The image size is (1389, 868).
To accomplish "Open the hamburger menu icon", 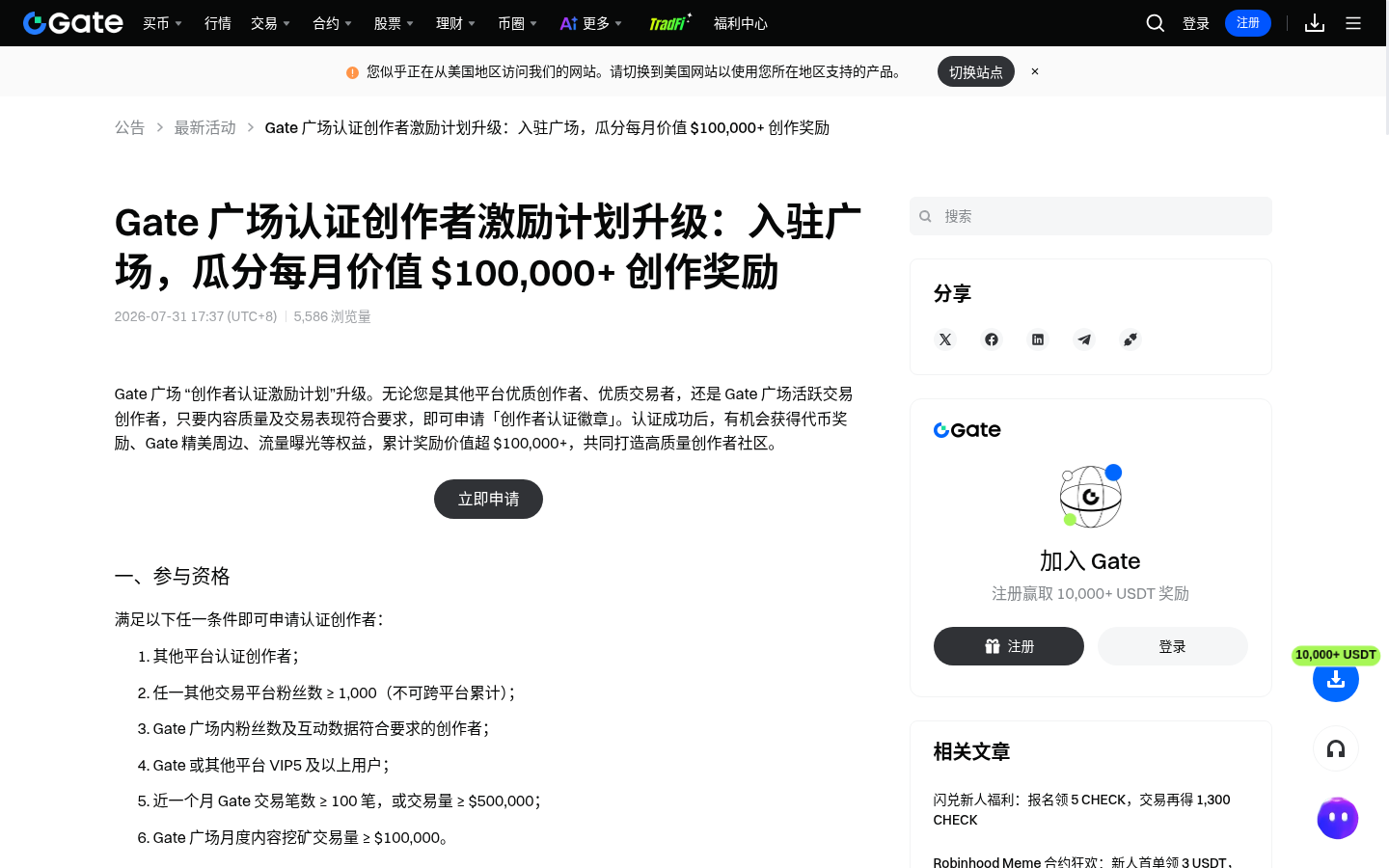I will click(1353, 23).
